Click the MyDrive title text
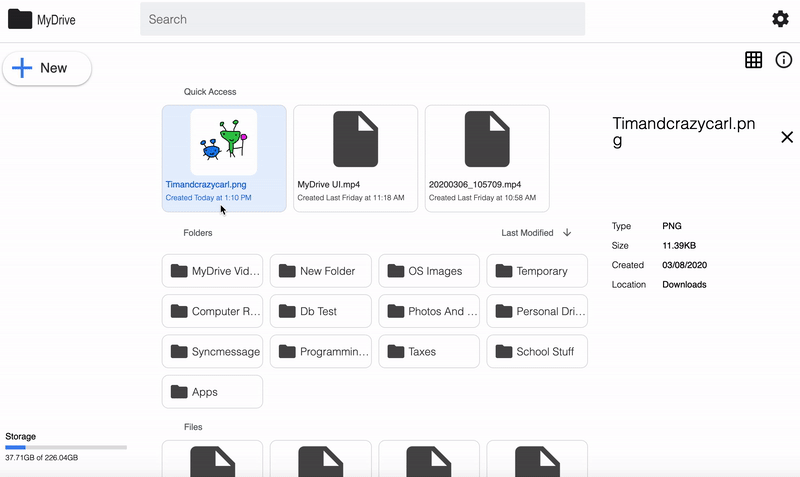Image resolution: width=800 pixels, height=477 pixels. [56, 20]
